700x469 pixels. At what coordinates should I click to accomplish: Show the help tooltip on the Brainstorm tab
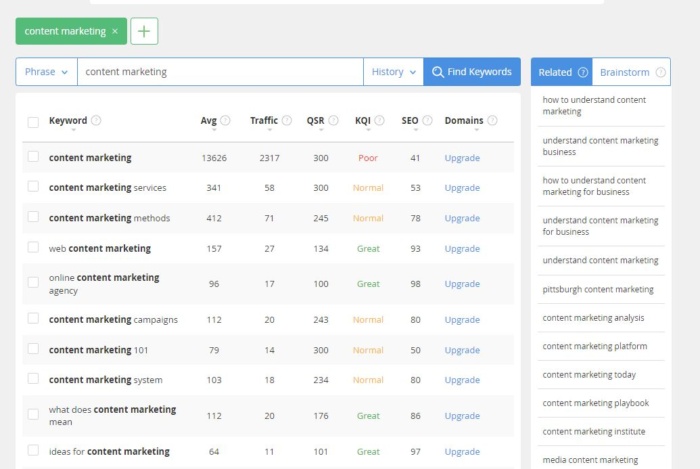pyautogui.click(x=661, y=72)
